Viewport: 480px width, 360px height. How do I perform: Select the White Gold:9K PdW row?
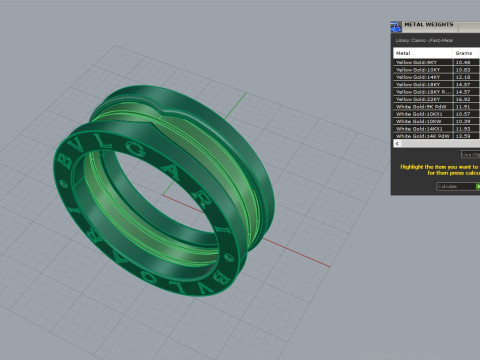[x=437, y=107]
